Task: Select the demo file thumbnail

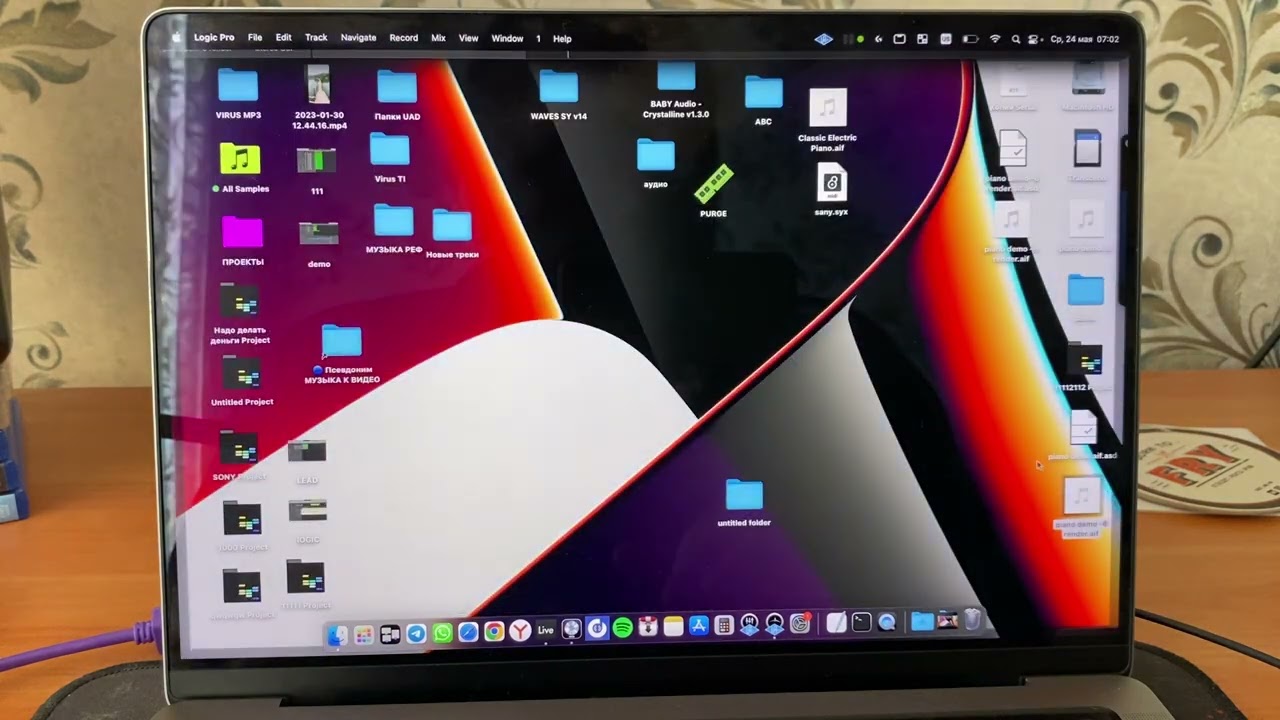Action: click(319, 244)
